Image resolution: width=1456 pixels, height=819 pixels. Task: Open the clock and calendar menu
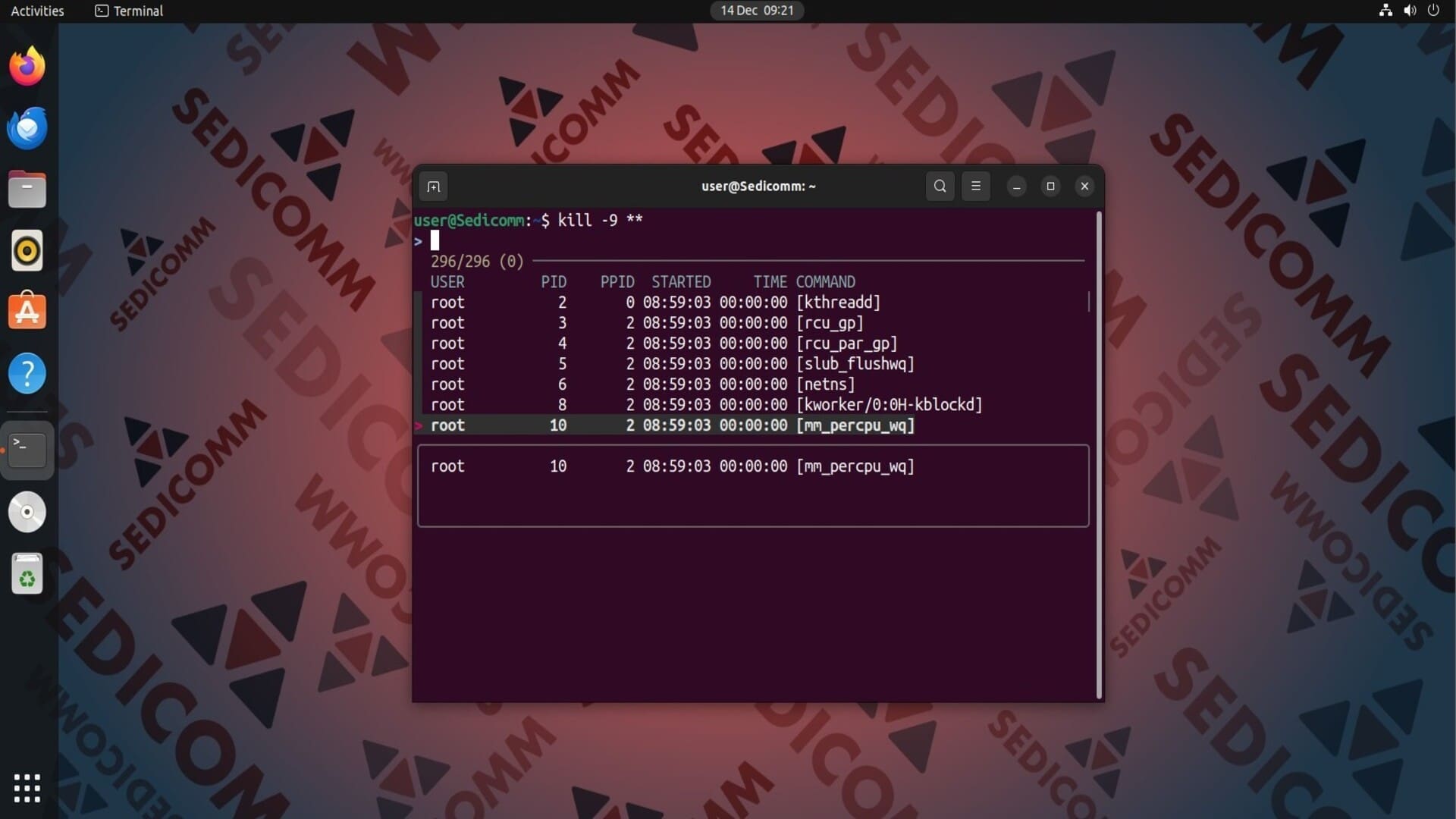(x=756, y=11)
